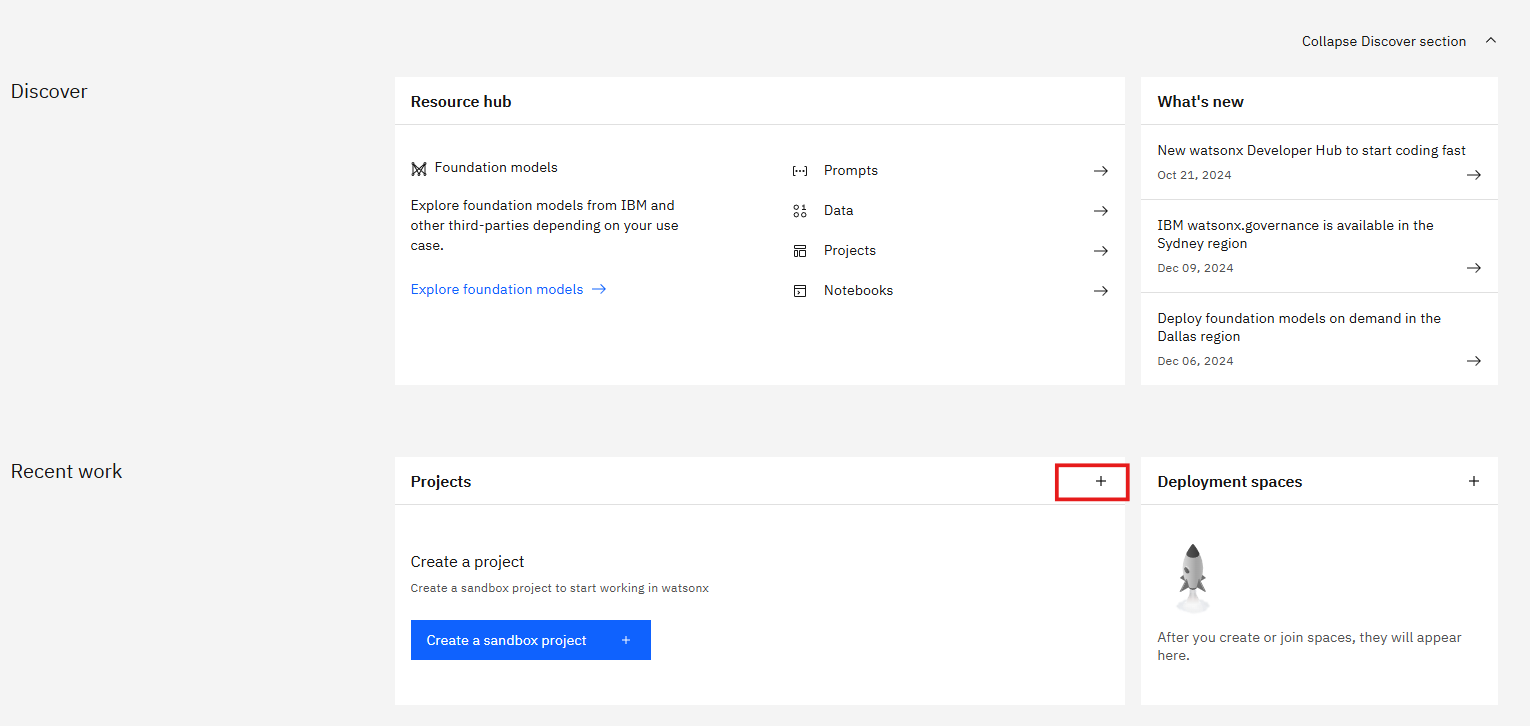Click the Collapse Discover section label
The height and width of the screenshot is (726, 1530).
[x=1383, y=41]
